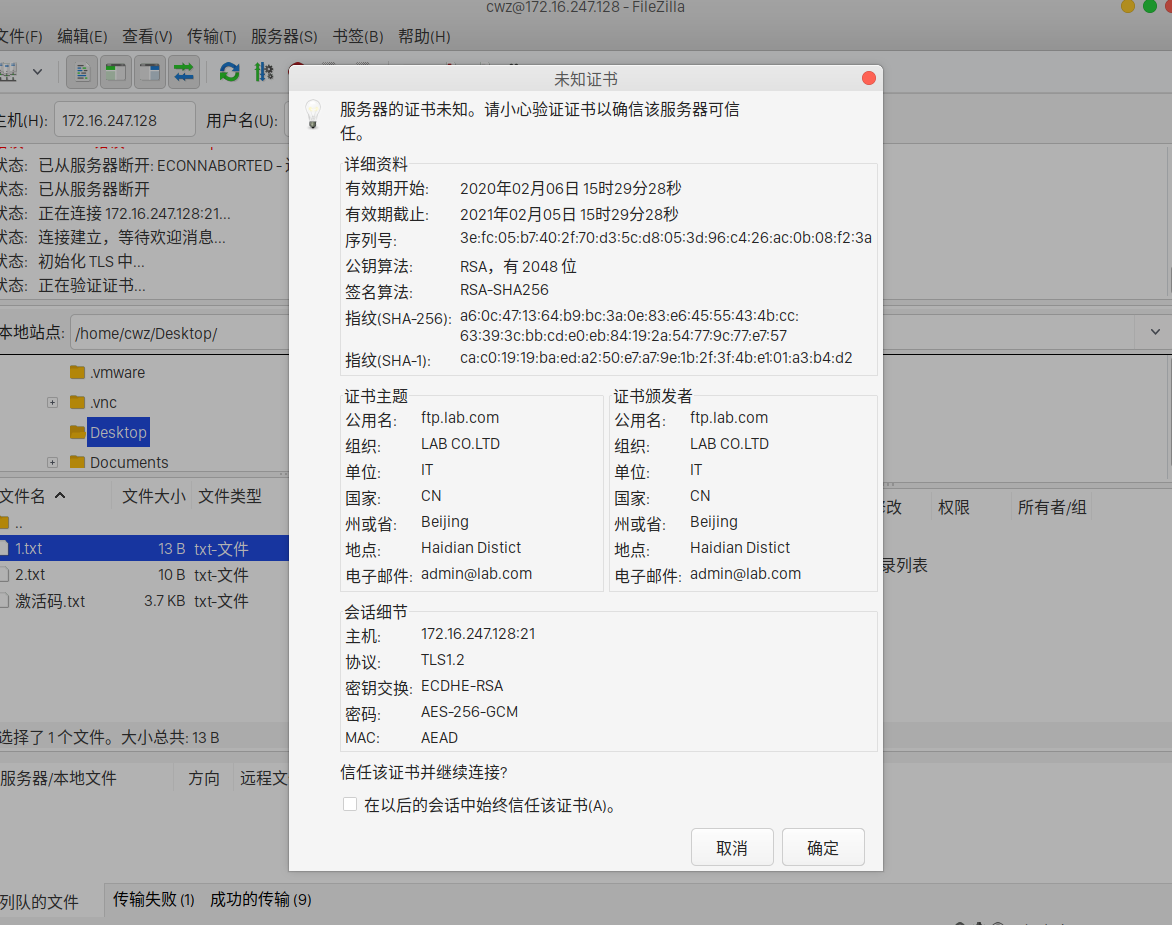This screenshot has height=925, width=1172.
Task: Click issuer email admin@lab.com
Action: pos(745,574)
